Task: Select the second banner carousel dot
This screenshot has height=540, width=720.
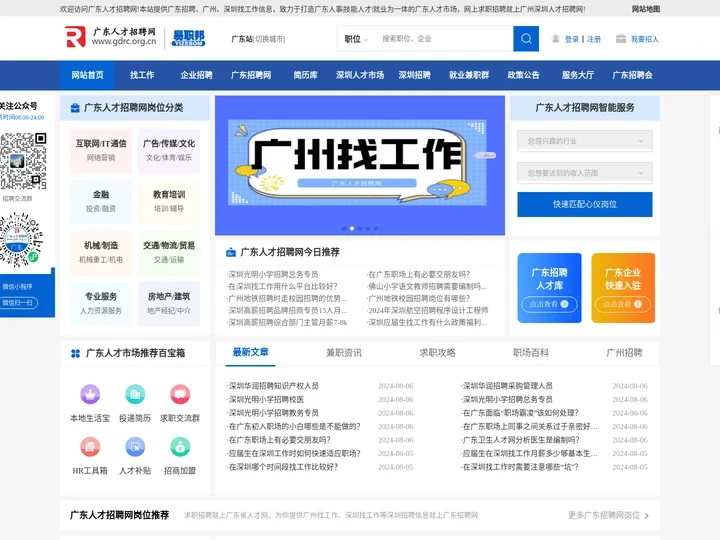Action: click(352, 228)
